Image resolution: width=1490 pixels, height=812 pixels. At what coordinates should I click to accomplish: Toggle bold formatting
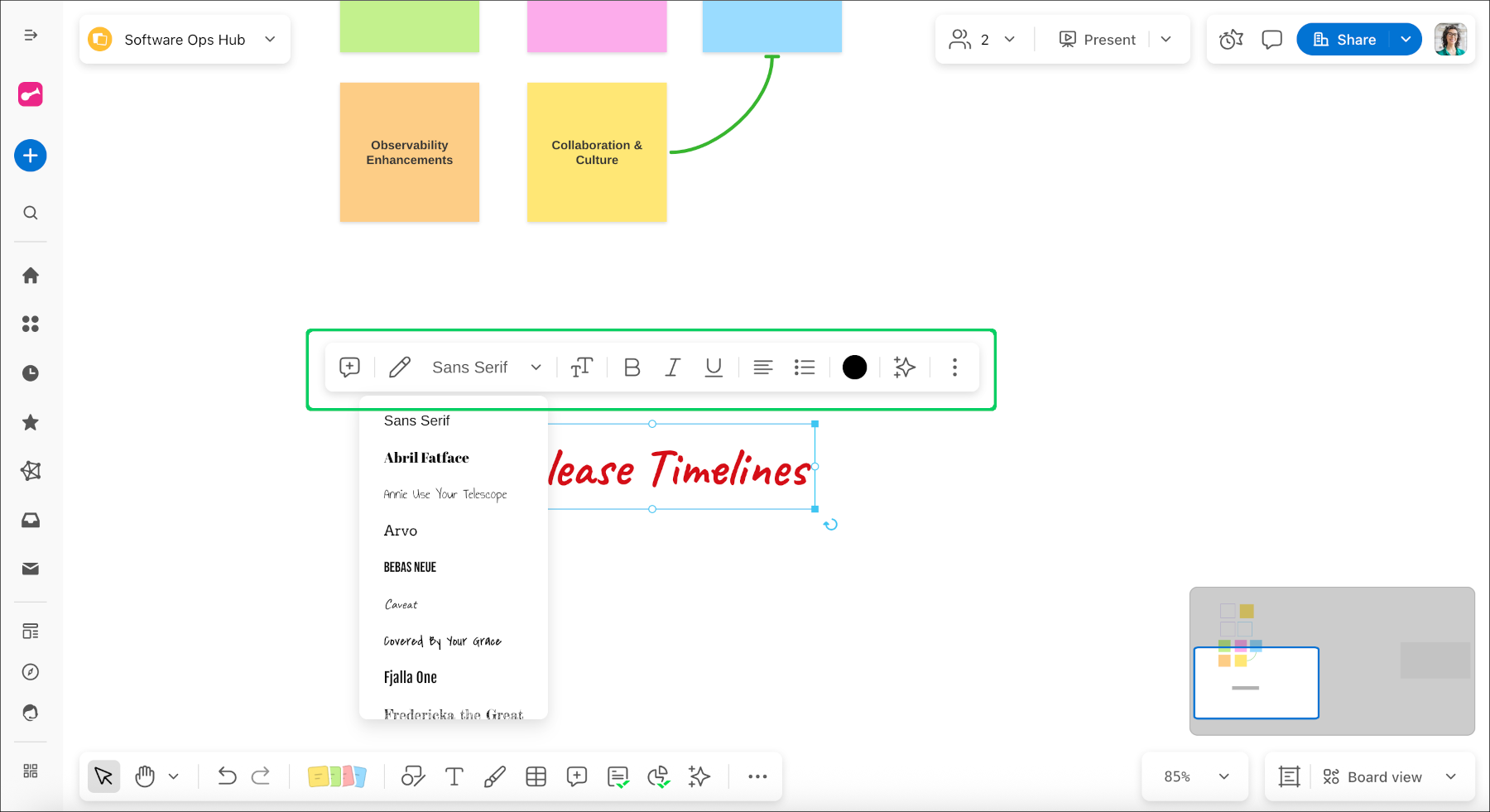click(x=632, y=367)
